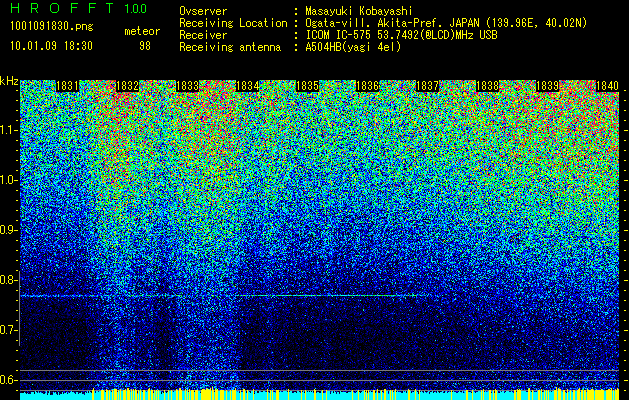Screen dimensions: 629x400
Task: Click the date stamp 10.01.09 18:30
Action: pyautogui.click(x=51, y=46)
